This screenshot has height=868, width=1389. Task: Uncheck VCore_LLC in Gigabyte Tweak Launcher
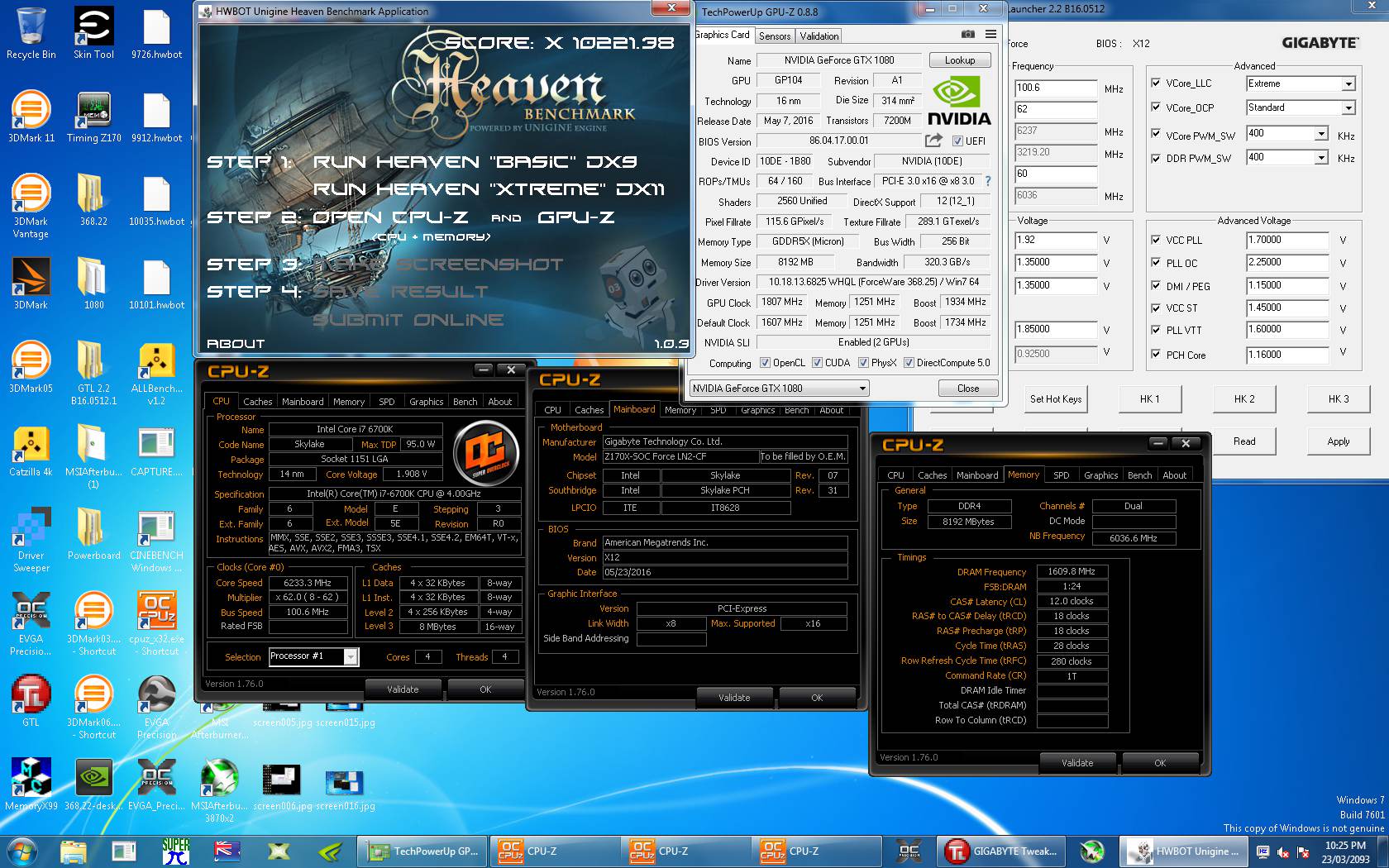pos(1156,83)
